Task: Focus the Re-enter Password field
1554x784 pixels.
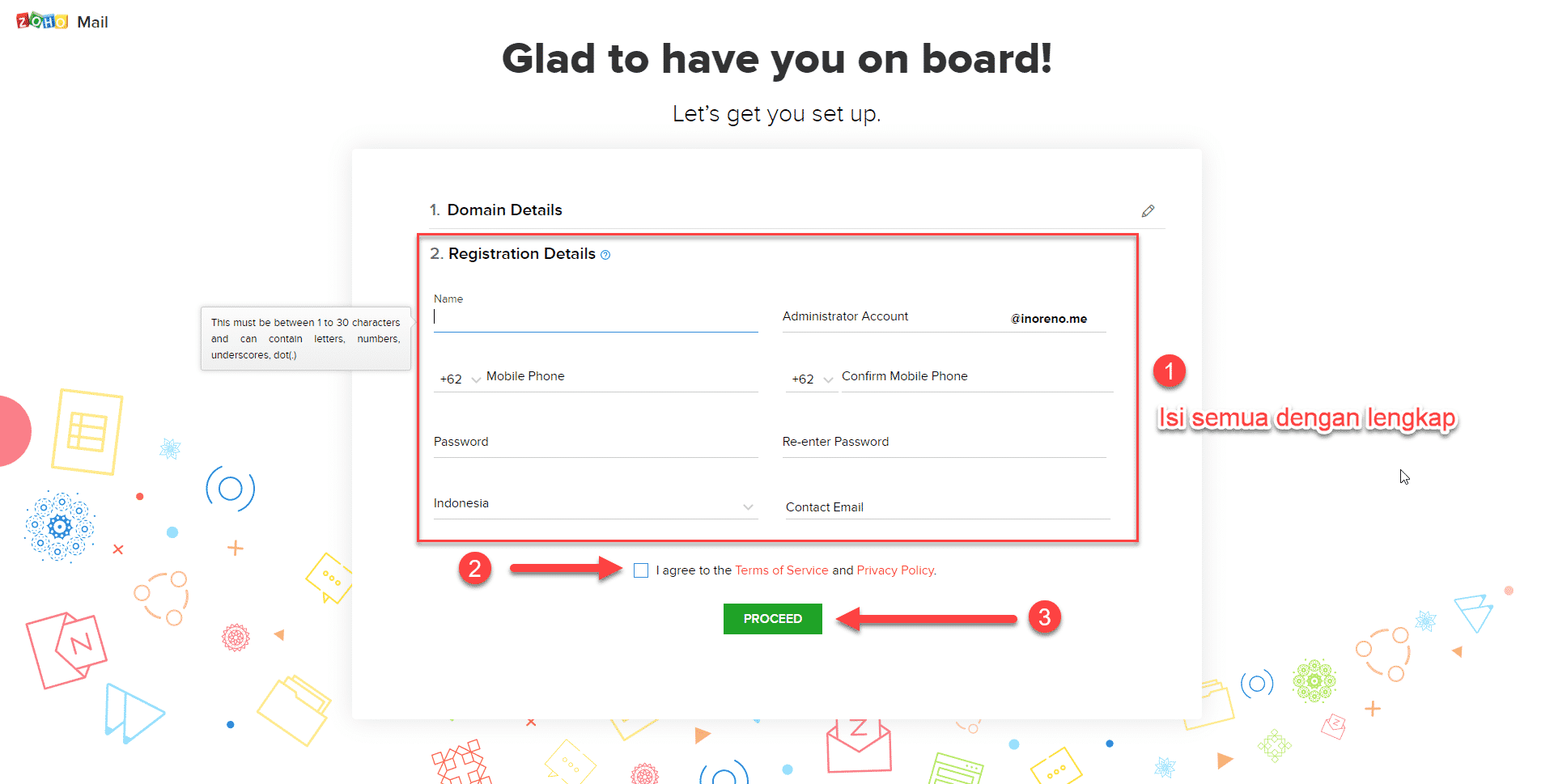Action: point(944,443)
